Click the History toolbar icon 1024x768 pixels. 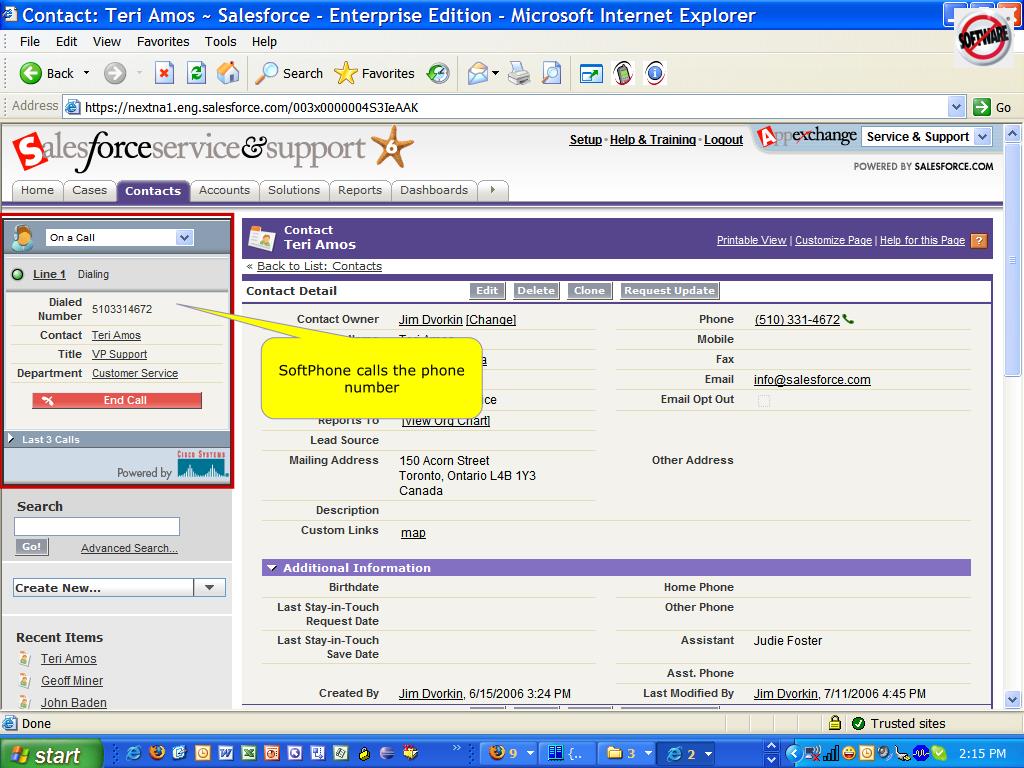click(438, 73)
